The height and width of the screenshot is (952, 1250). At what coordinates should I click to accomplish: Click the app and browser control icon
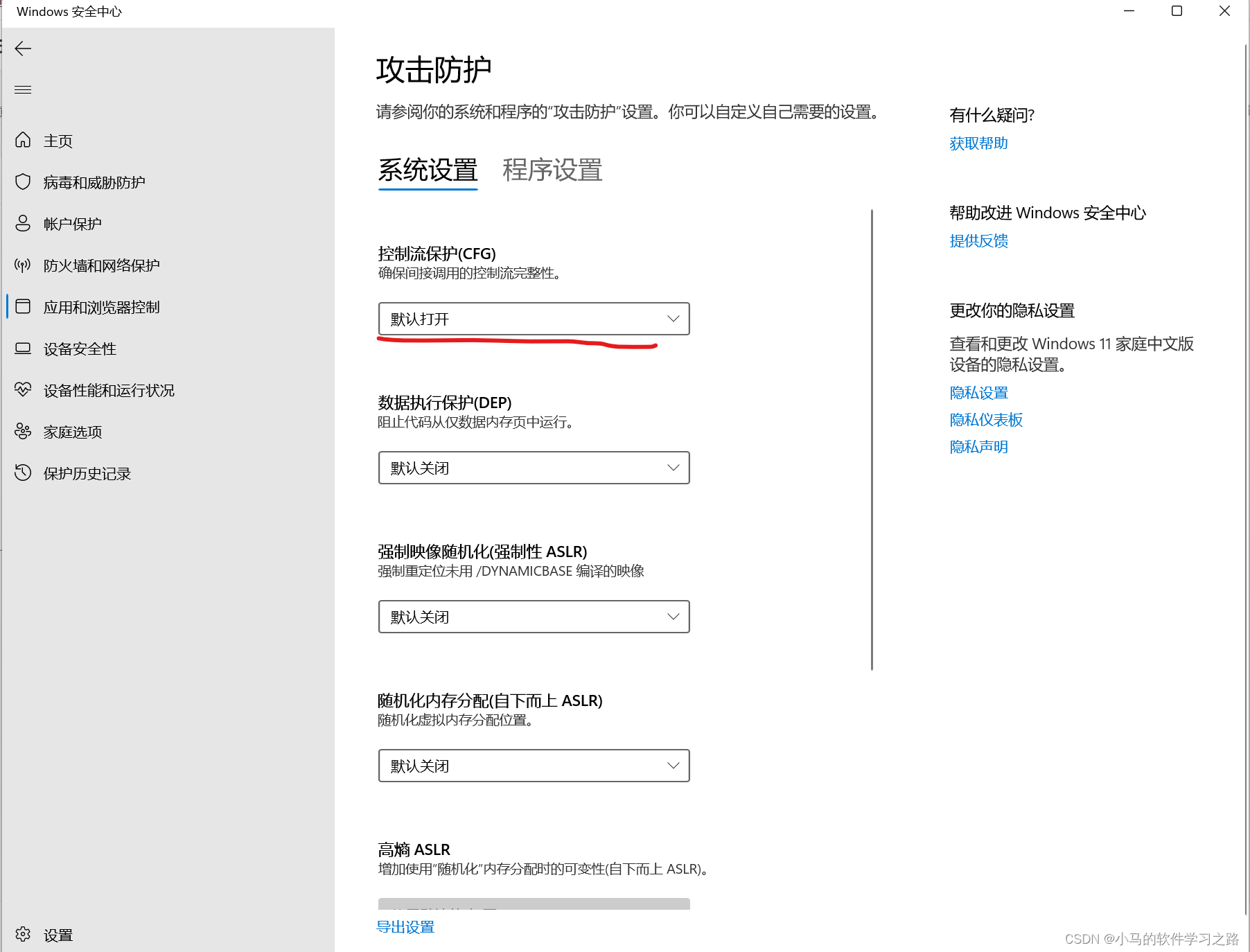(23, 306)
